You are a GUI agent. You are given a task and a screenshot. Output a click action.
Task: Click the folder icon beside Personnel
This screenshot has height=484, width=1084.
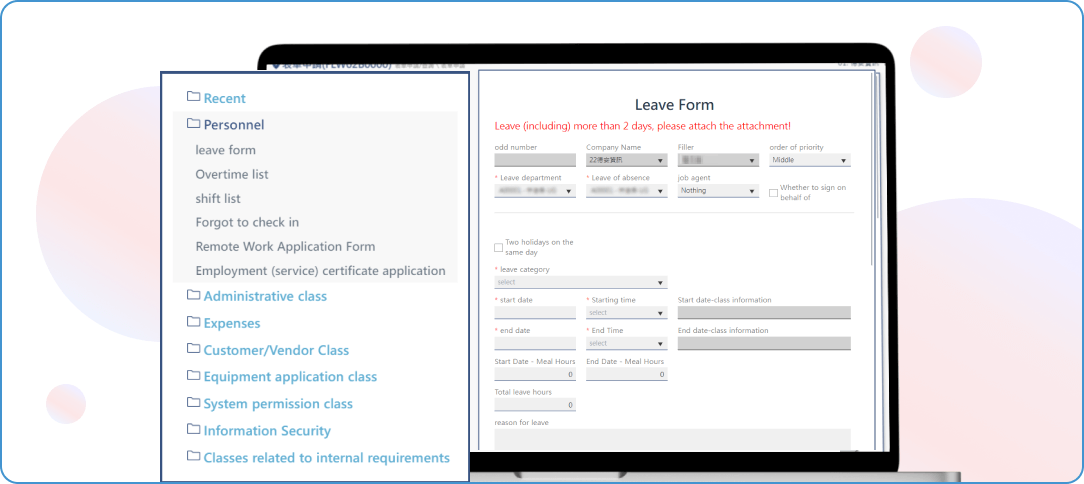coord(193,124)
